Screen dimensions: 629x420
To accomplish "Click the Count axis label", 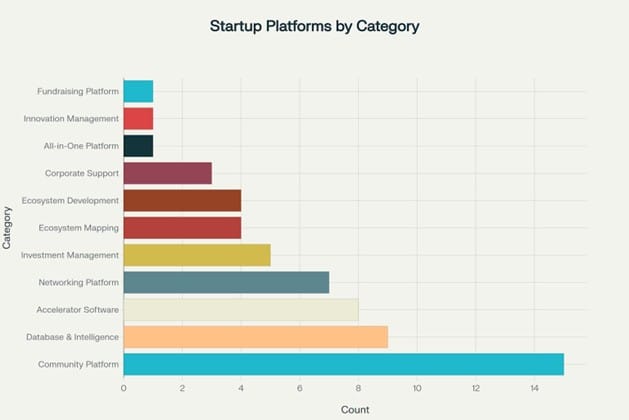I will pyautogui.click(x=355, y=410).
